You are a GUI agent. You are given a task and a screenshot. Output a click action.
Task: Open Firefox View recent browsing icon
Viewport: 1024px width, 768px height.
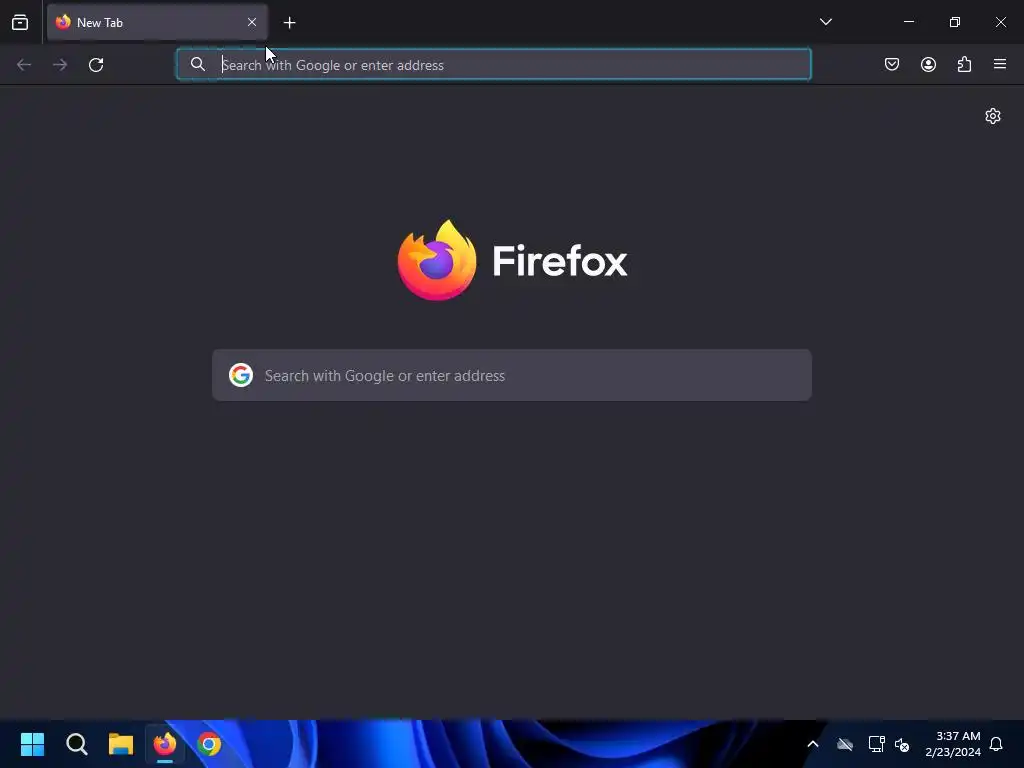coord(20,22)
